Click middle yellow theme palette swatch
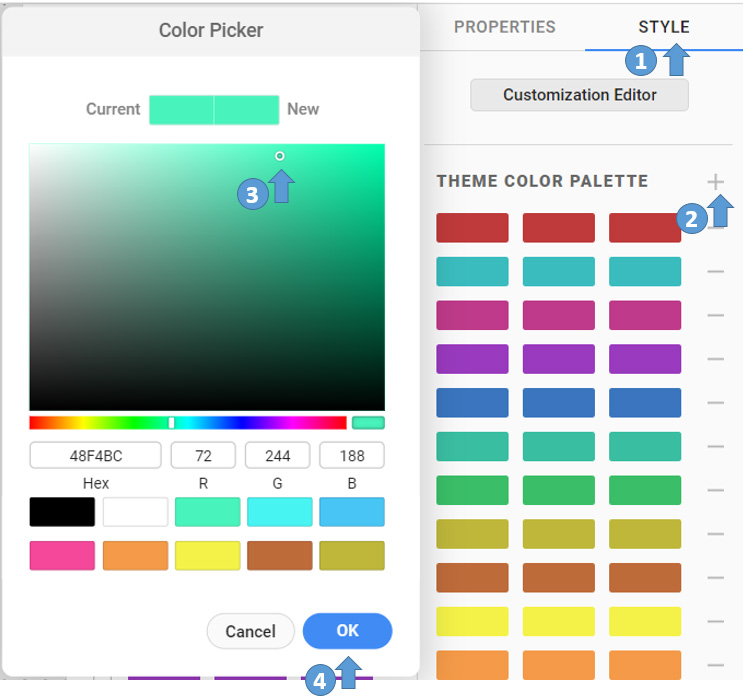The height and width of the screenshot is (700, 743). pos(559,621)
